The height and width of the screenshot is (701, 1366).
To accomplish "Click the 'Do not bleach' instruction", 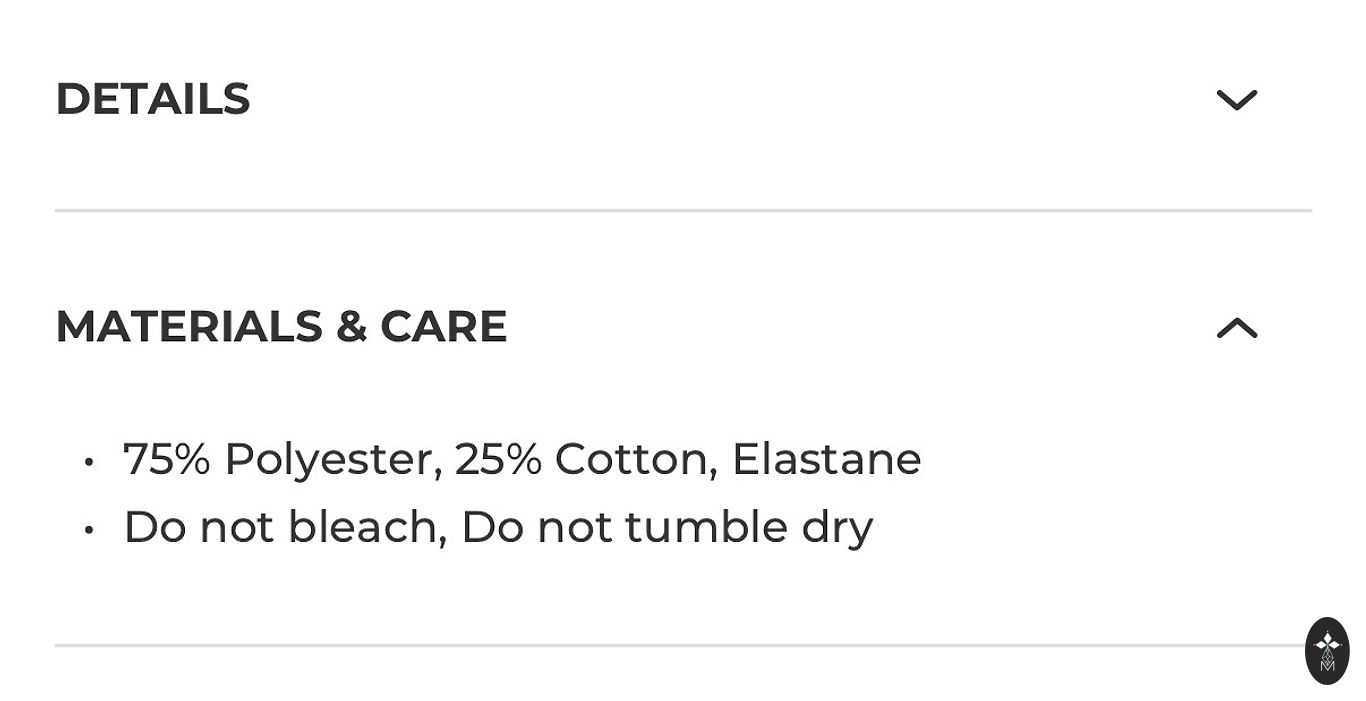I will [284, 528].
